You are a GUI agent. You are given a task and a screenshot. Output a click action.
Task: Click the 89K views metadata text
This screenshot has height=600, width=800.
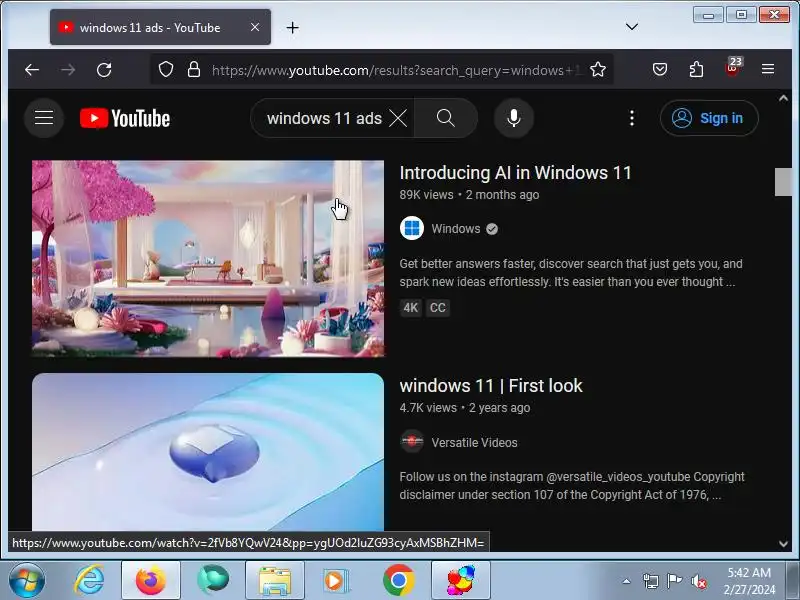pos(427,195)
